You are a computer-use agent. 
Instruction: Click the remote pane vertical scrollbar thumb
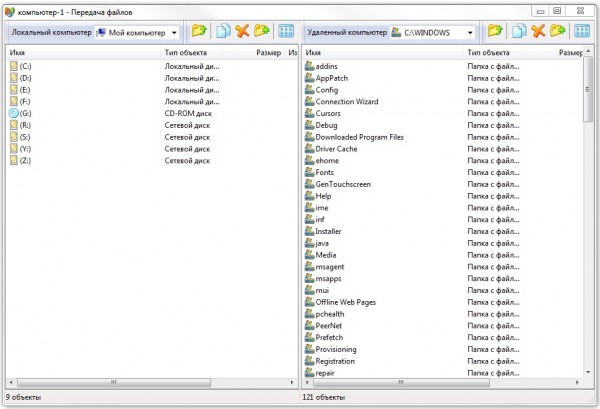(588, 90)
